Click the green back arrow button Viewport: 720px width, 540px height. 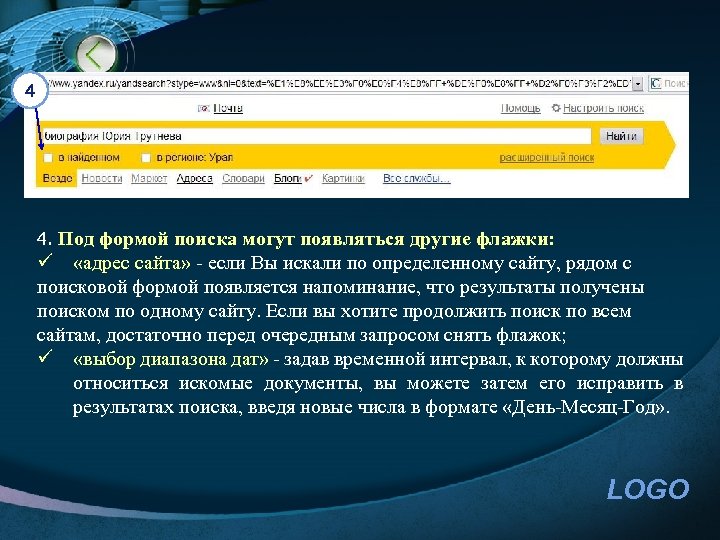tap(96, 54)
